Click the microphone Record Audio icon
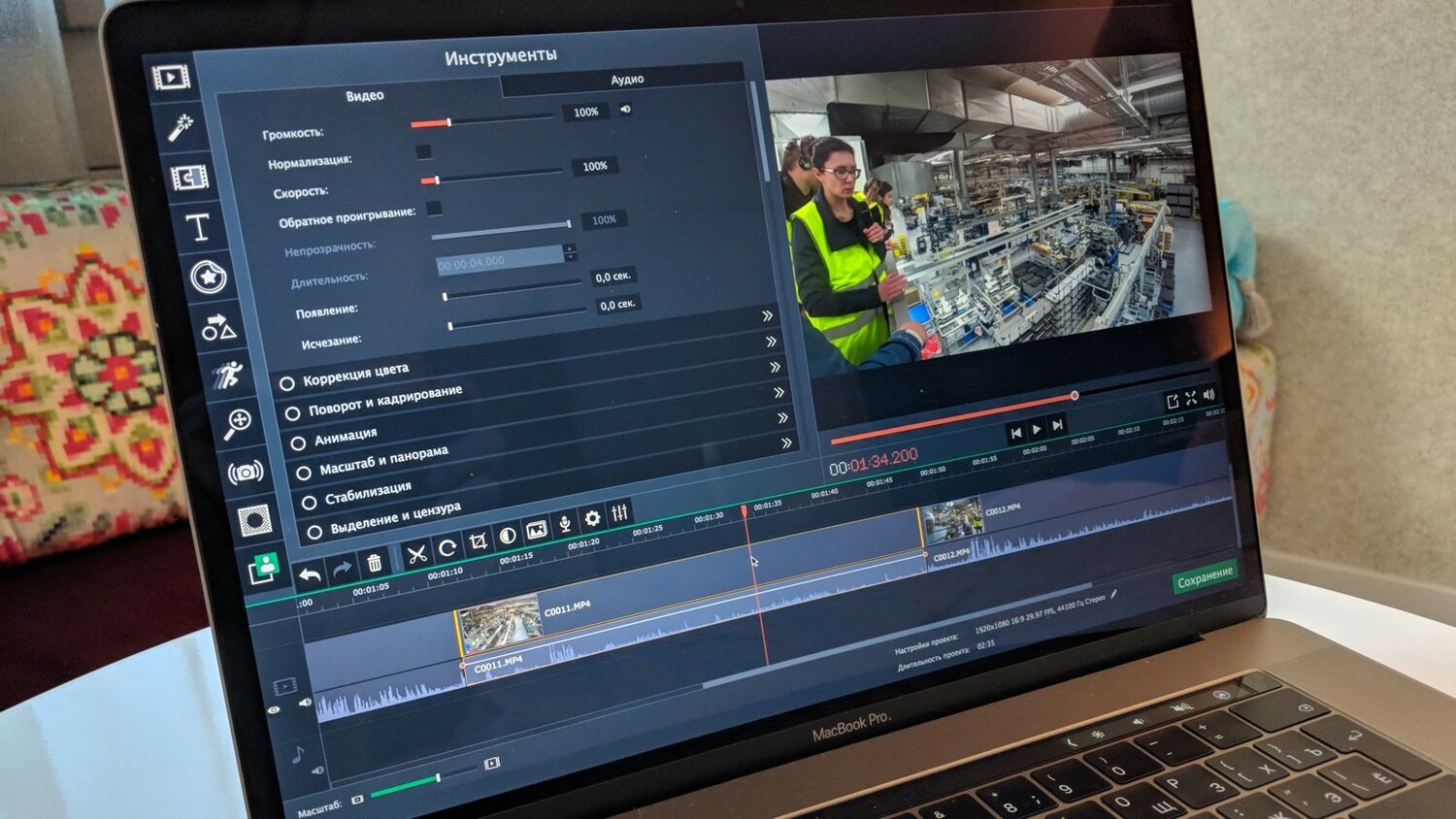 point(565,524)
